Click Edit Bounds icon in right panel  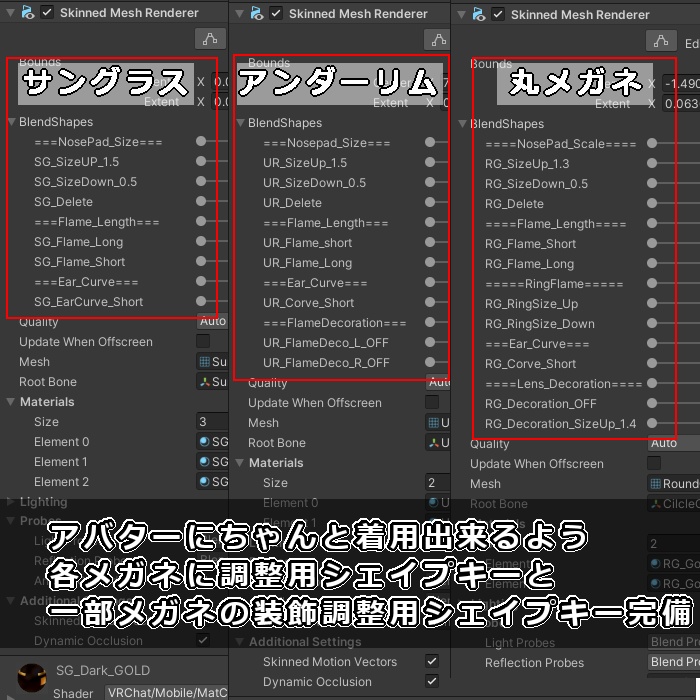[661, 41]
